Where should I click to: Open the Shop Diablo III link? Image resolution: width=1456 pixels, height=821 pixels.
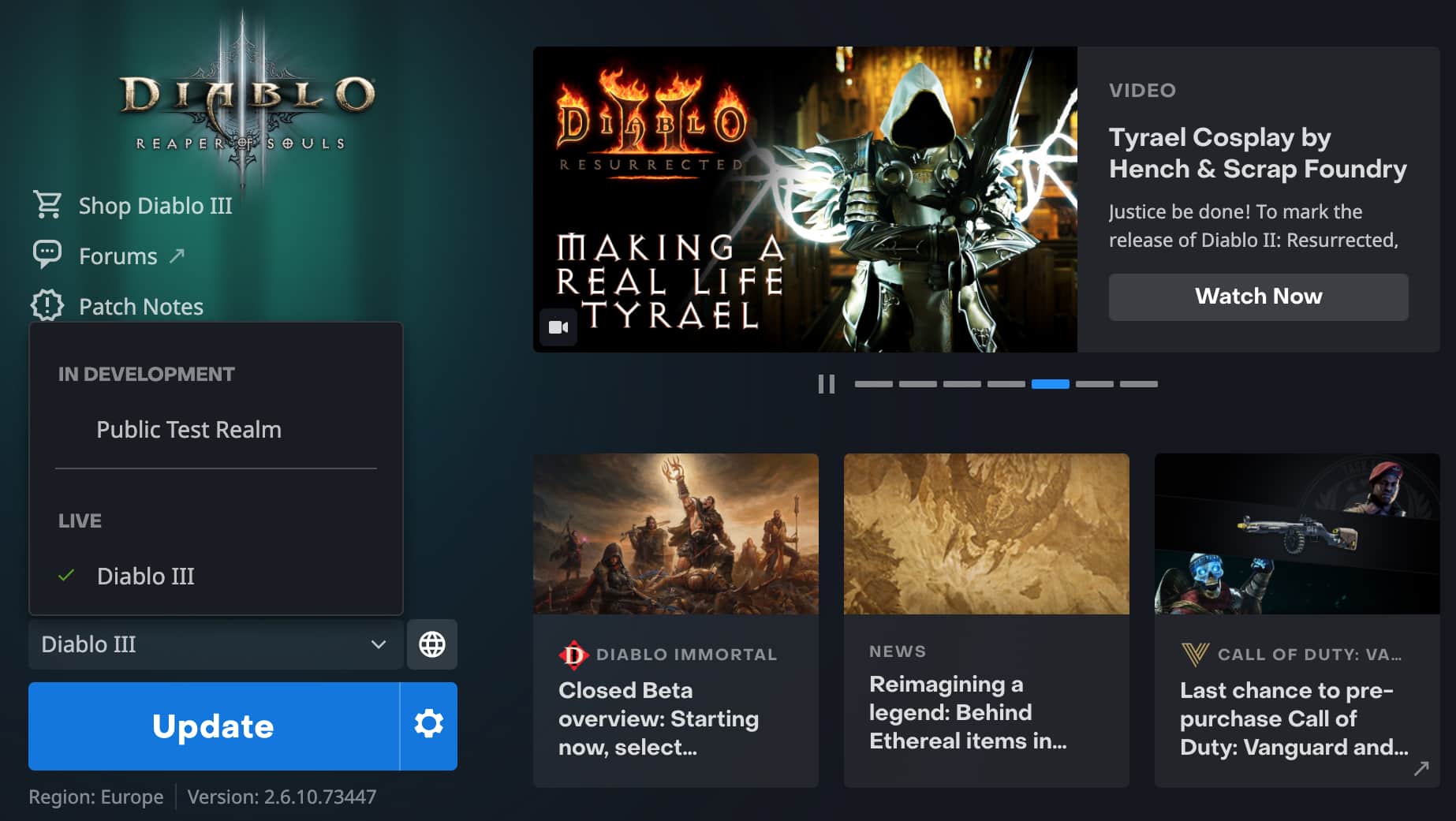pyautogui.click(x=155, y=205)
